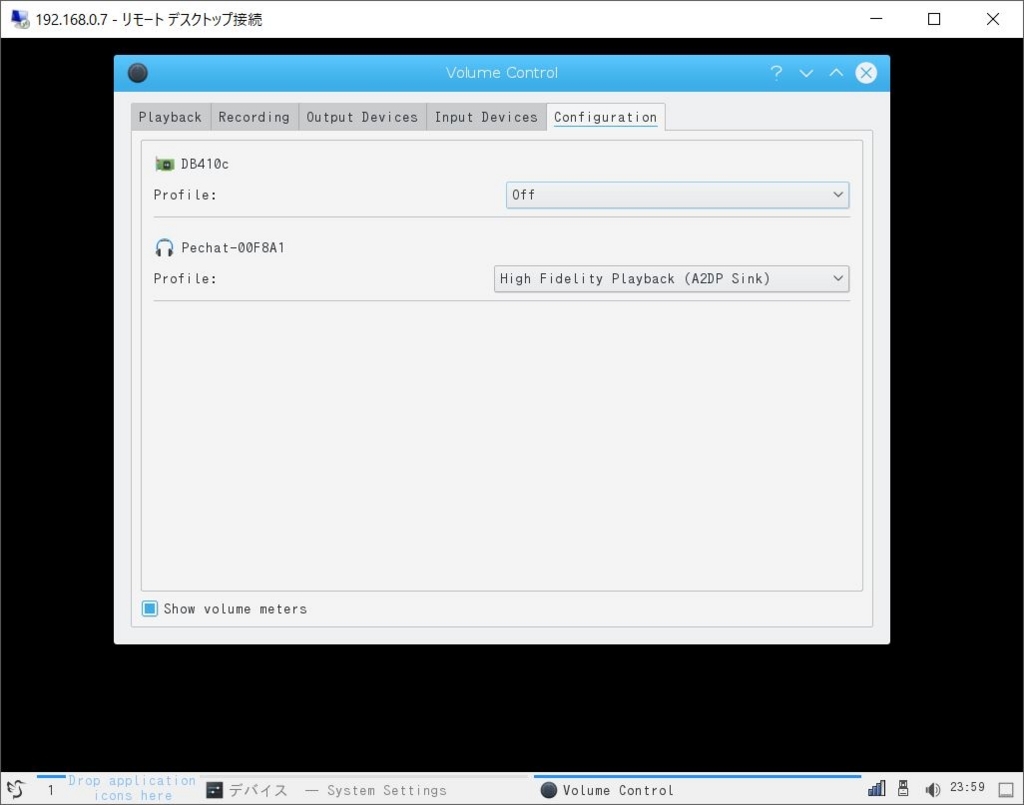Minimize Volume Control with the down chevron

pyautogui.click(x=807, y=73)
